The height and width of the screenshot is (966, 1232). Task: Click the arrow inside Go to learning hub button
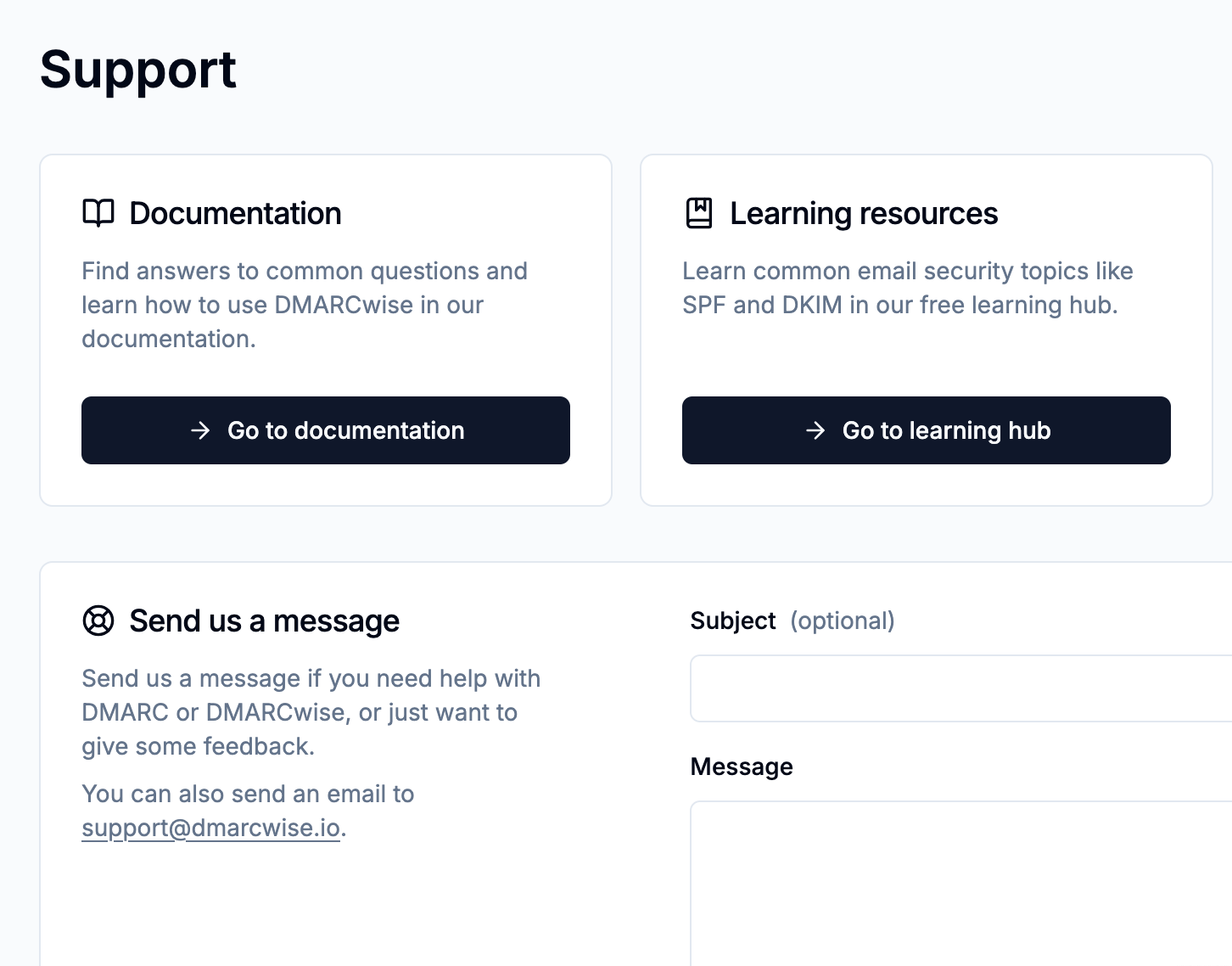815,430
